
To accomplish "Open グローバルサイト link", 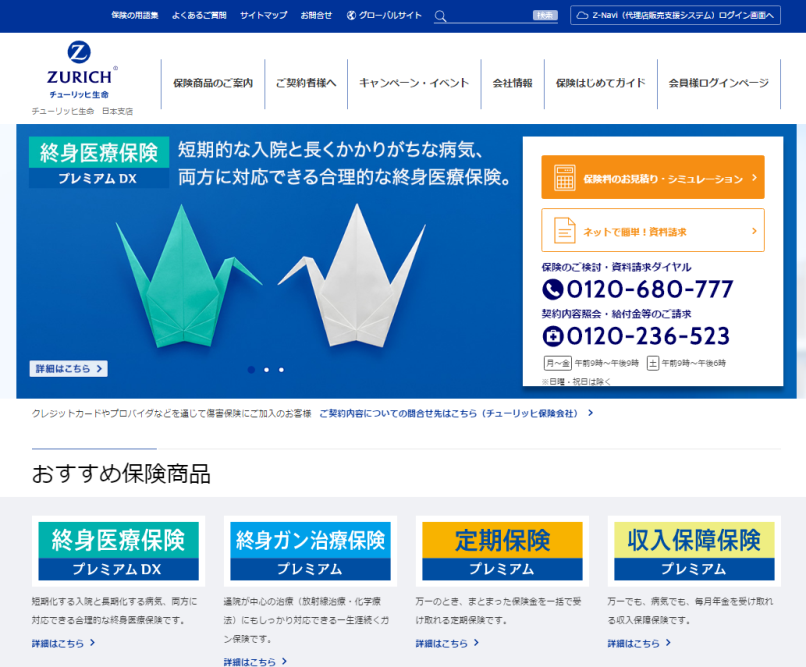I will [x=384, y=15].
